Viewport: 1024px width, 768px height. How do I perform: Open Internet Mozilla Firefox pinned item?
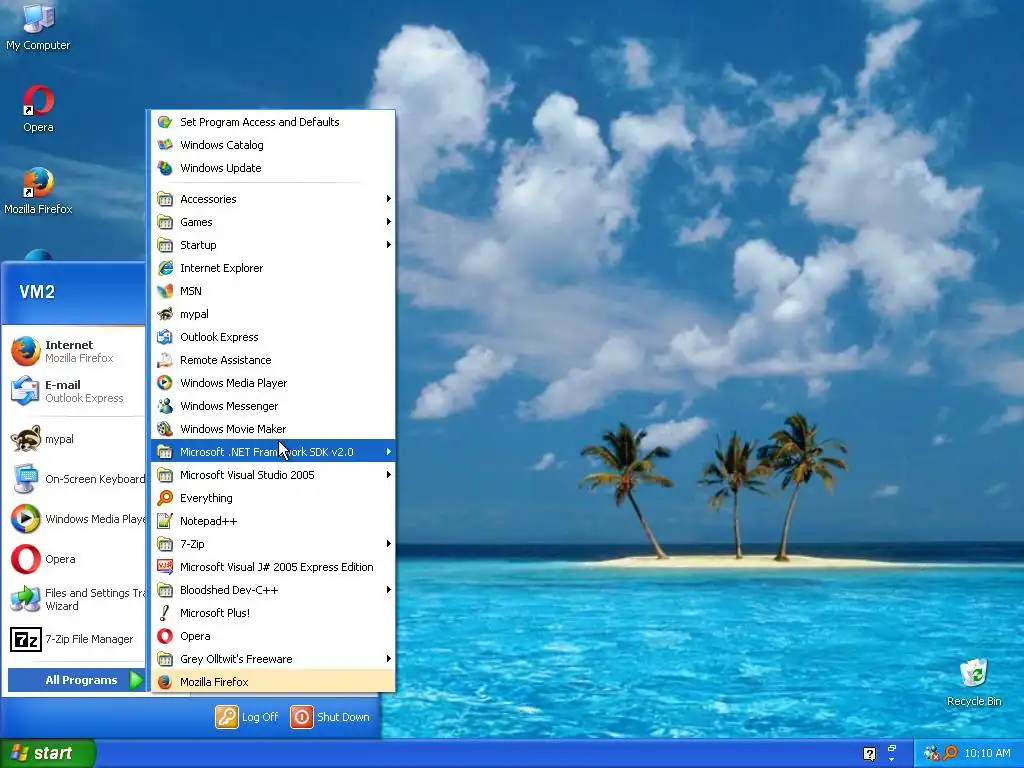tap(76, 351)
